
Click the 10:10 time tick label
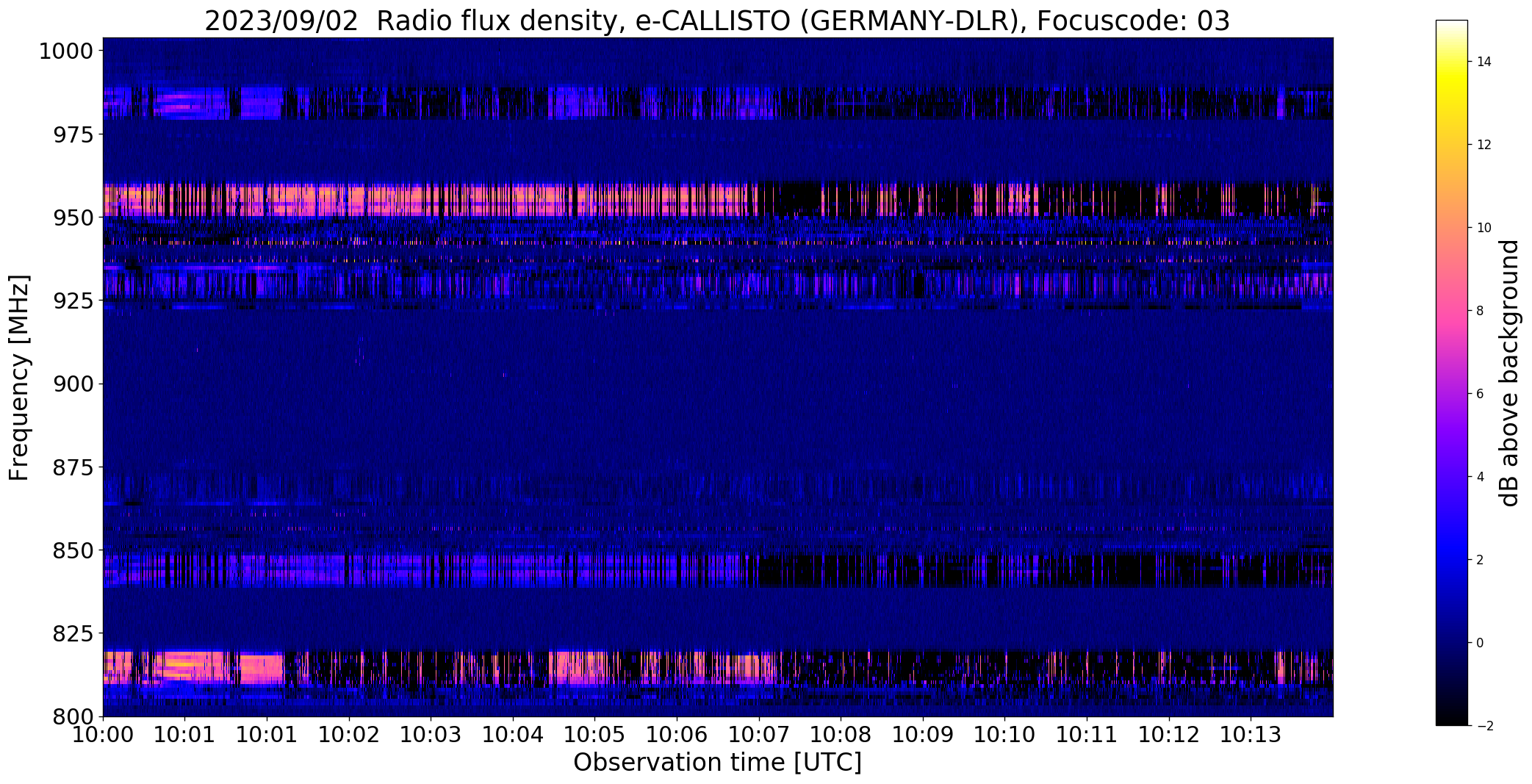point(1005,735)
